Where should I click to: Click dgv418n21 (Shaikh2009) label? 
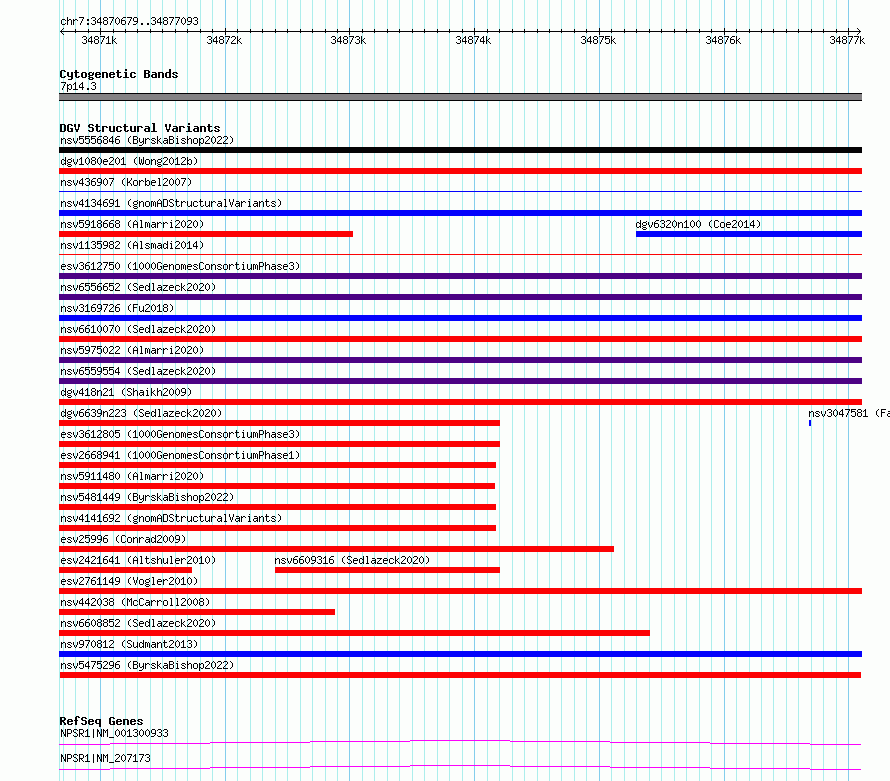click(x=126, y=392)
